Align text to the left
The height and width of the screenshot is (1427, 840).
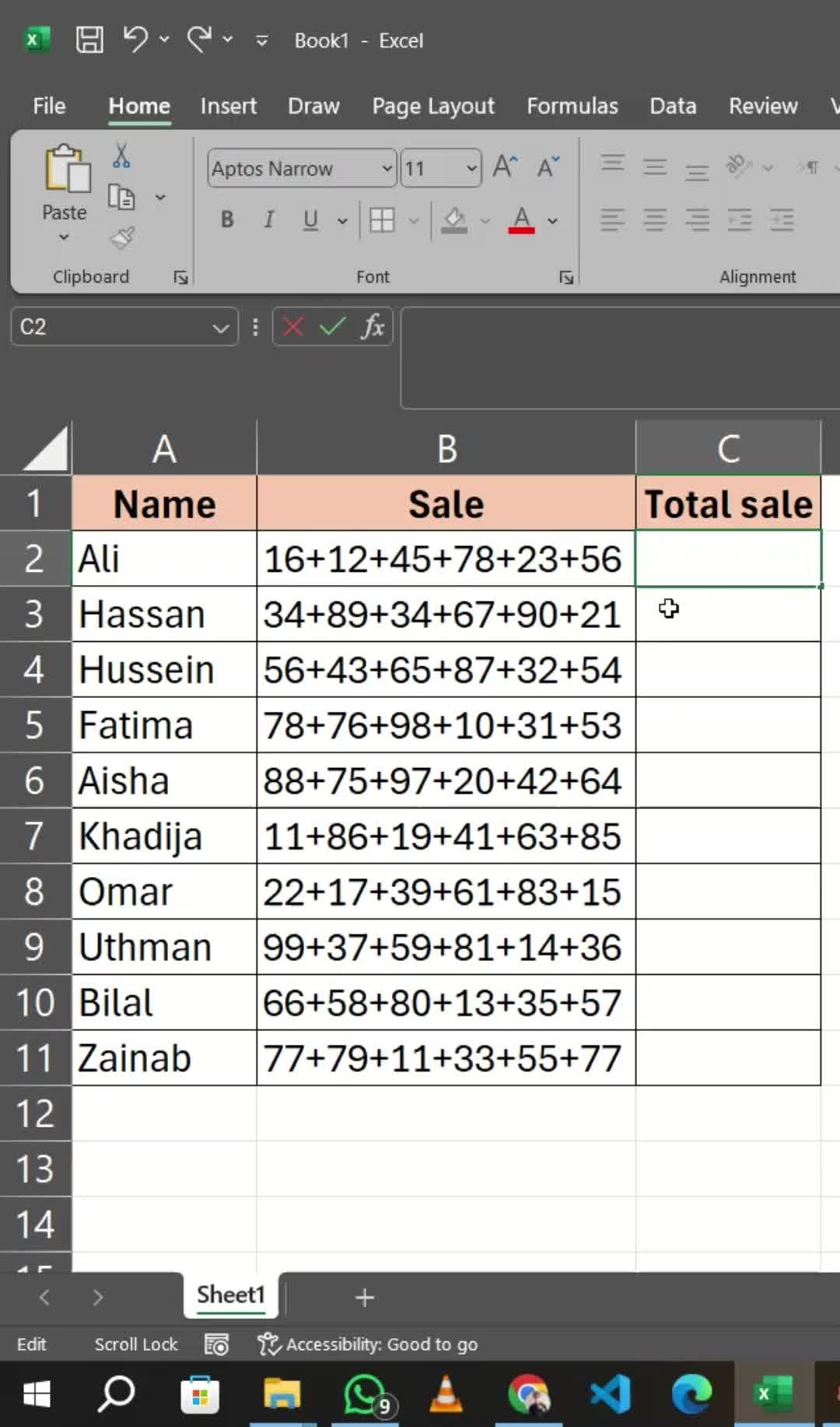(613, 220)
